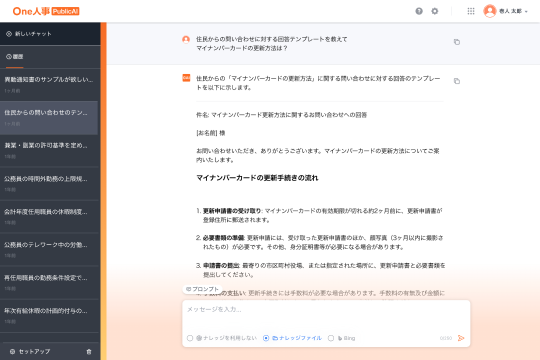Open chat 公務員のテレワーク中の労働
540x360 pixels.
49,250
